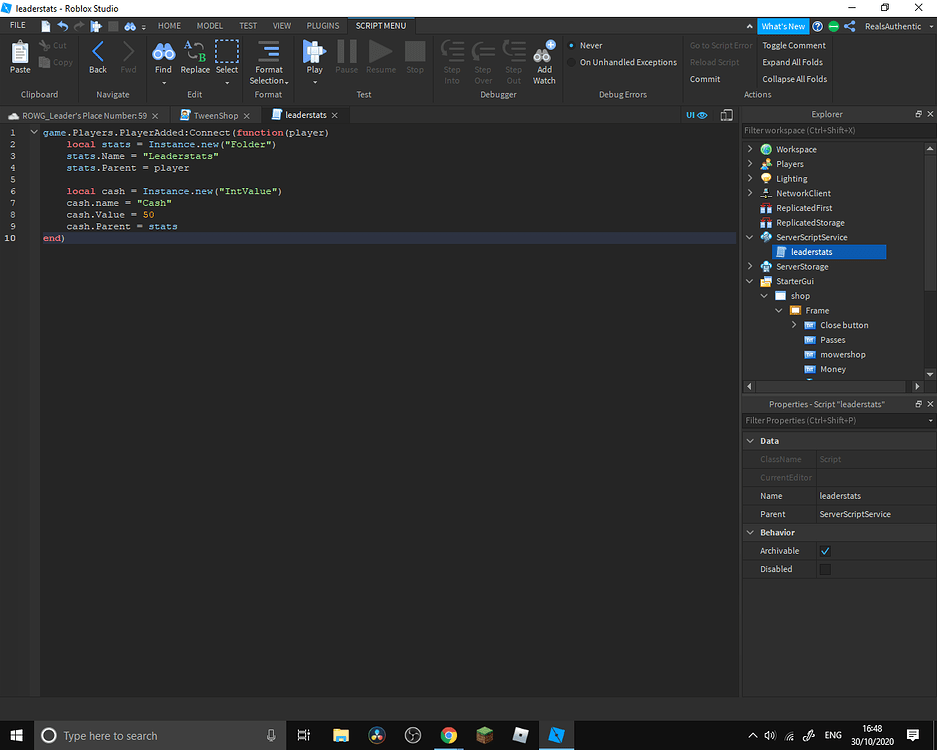Expand the Close button node

(x=794, y=325)
